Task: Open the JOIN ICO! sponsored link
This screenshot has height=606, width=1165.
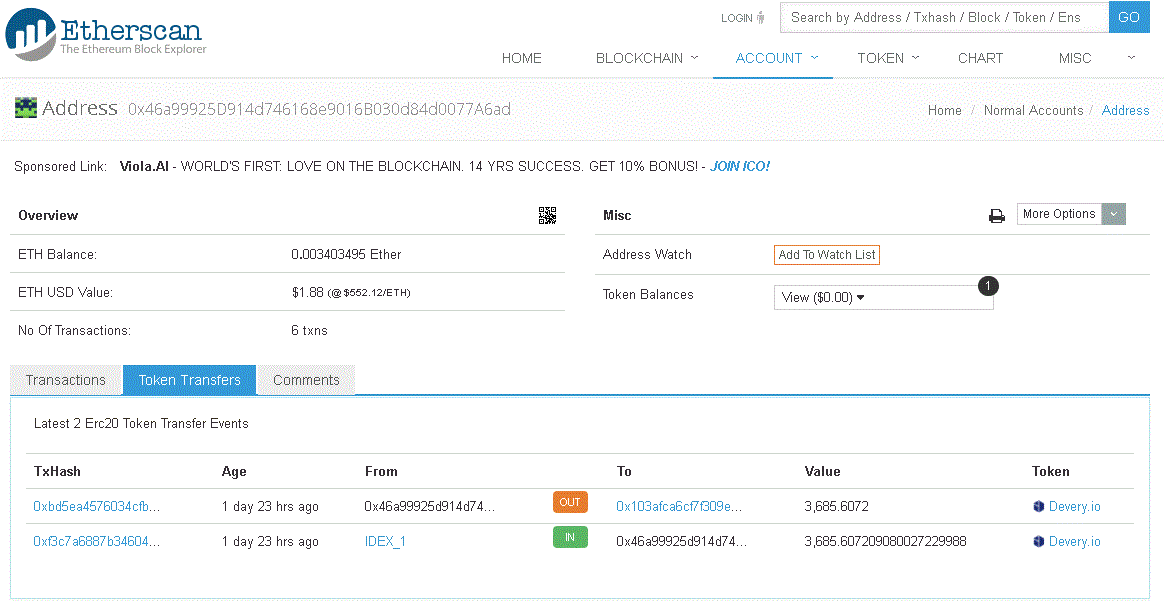Action: point(739,166)
